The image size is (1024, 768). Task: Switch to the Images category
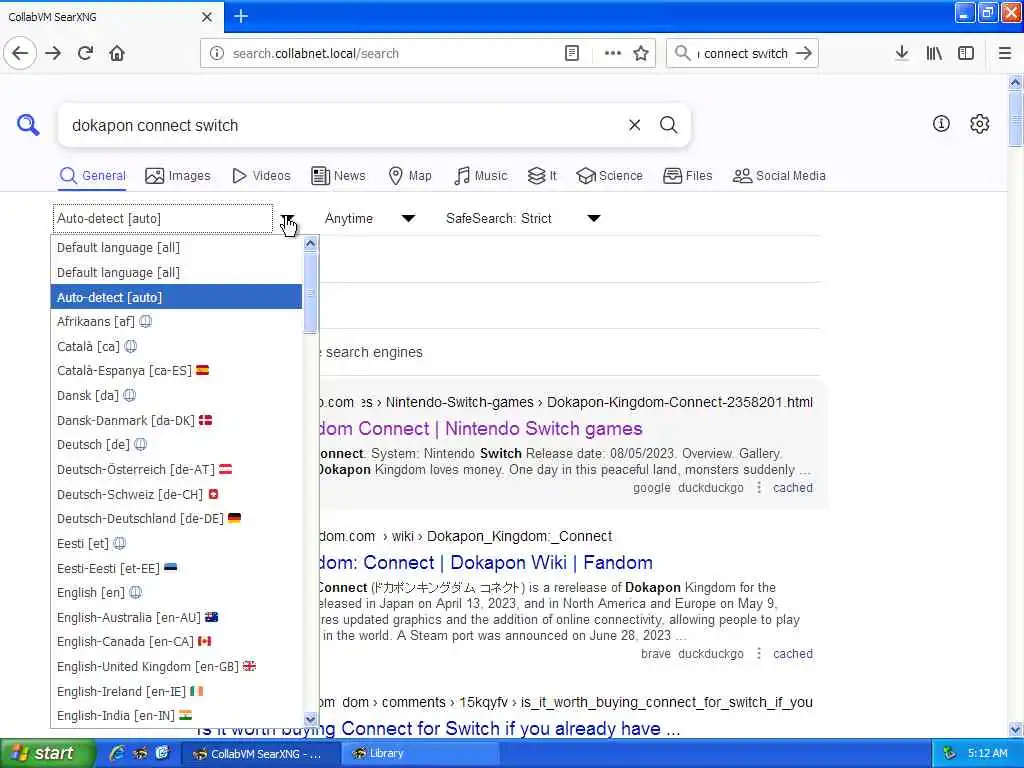(x=178, y=176)
